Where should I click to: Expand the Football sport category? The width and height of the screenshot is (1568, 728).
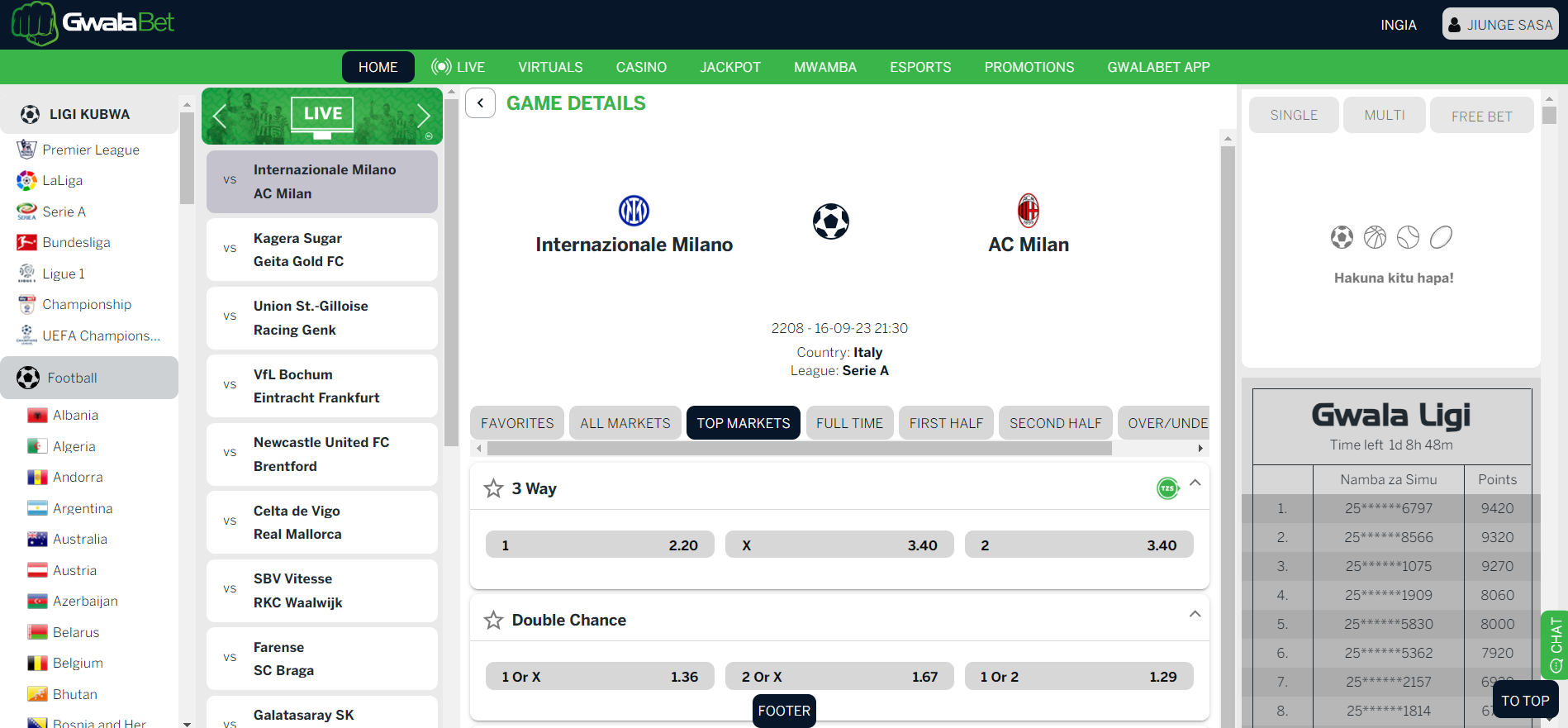[89, 378]
